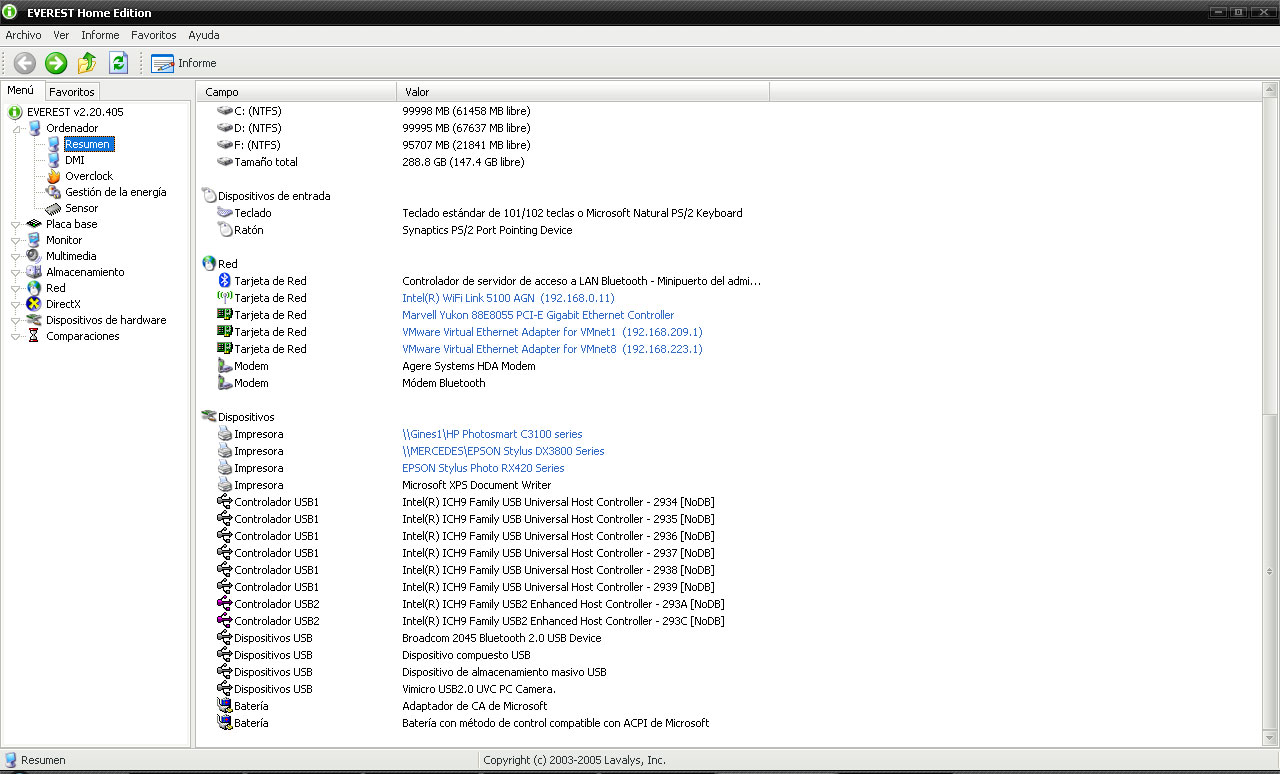The height and width of the screenshot is (774, 1280).
Task: Expand the Red tree node in the sidebar
Action: (x=17, y=288)
